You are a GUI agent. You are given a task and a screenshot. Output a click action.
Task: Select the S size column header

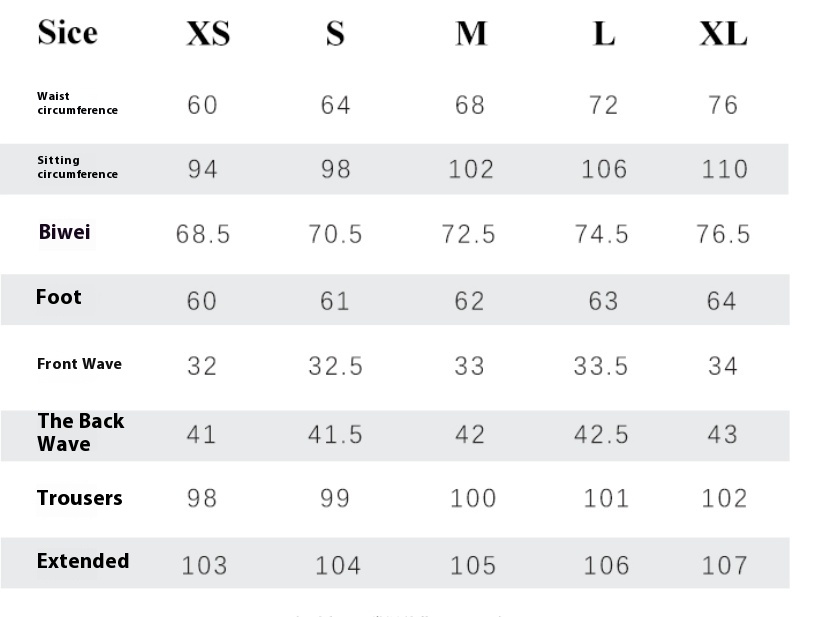335,35
